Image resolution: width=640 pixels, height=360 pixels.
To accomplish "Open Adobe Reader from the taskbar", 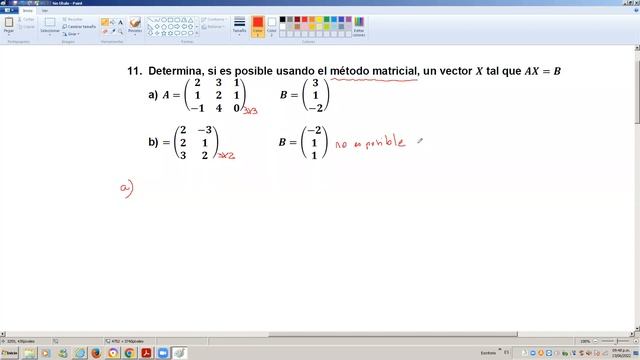I will (146, 353).
